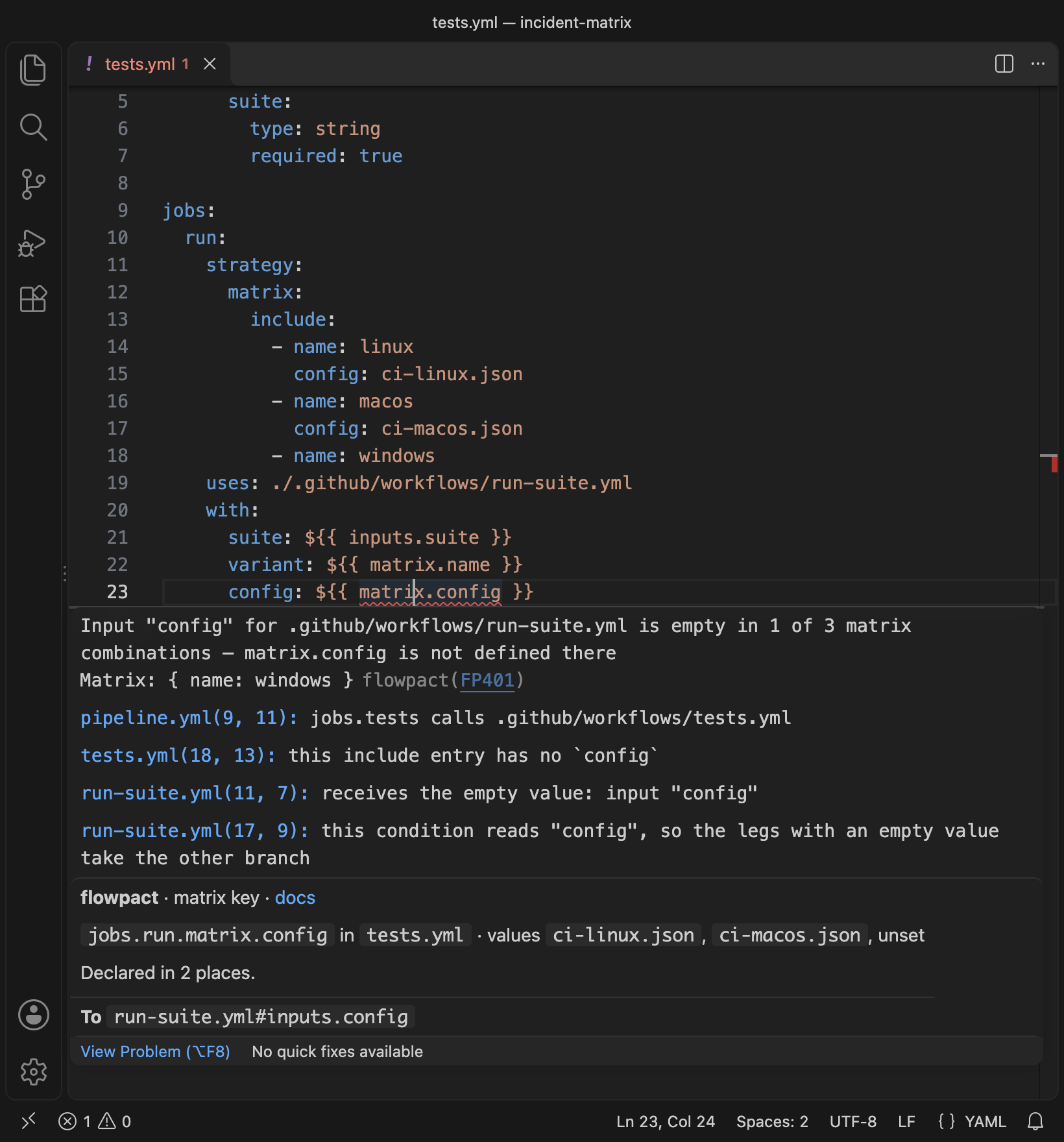
Task: Select the tests.yml editor tab
Action: tap(149, 64)
